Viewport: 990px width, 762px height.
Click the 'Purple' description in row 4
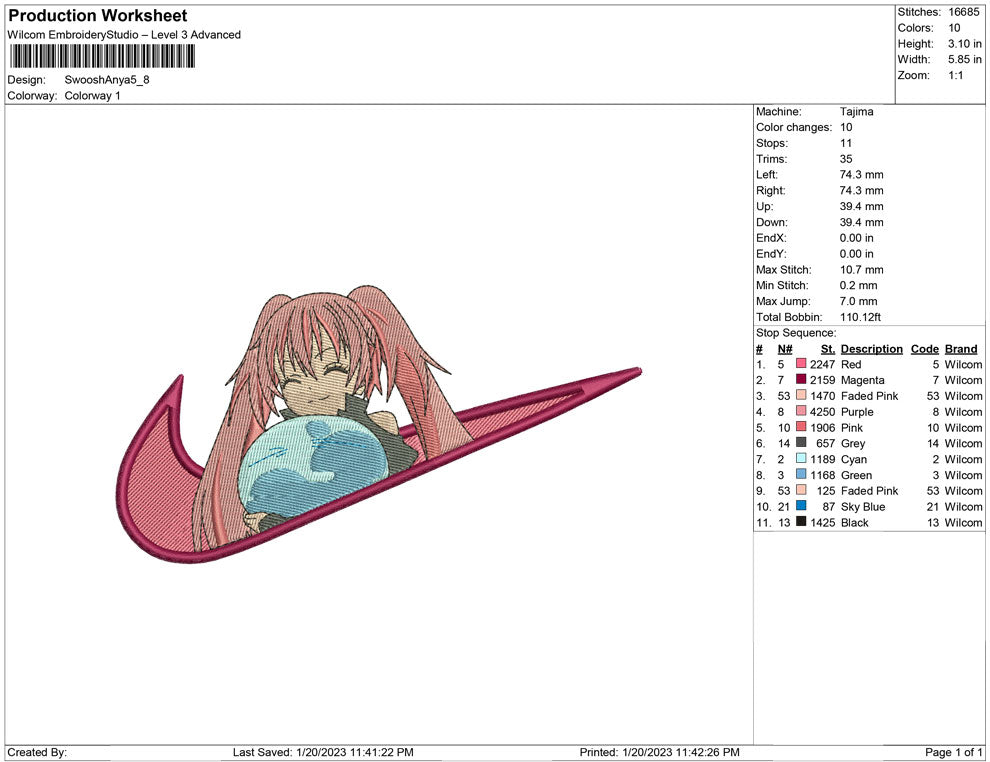pyautogui.click(x=857, y=412)
